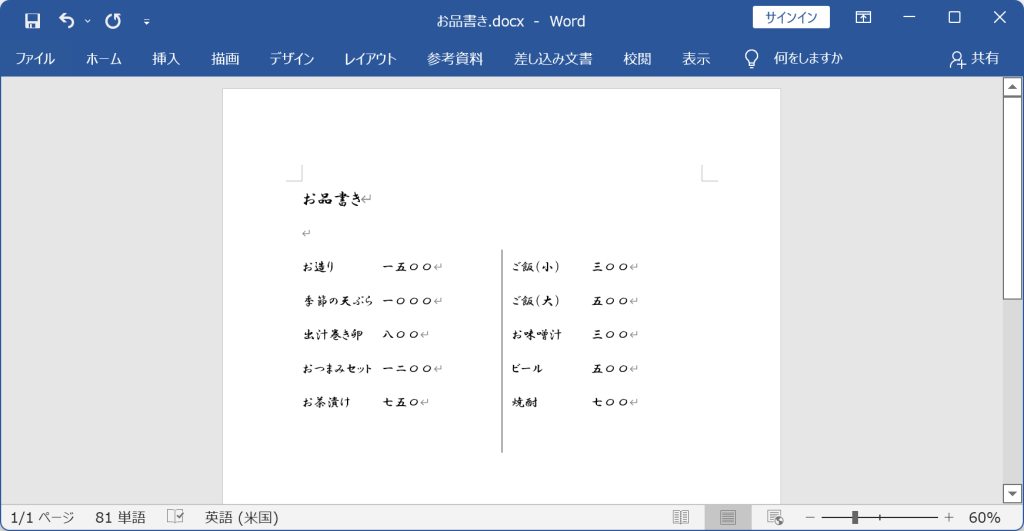Open the undo history dropdown arrow

88,22
